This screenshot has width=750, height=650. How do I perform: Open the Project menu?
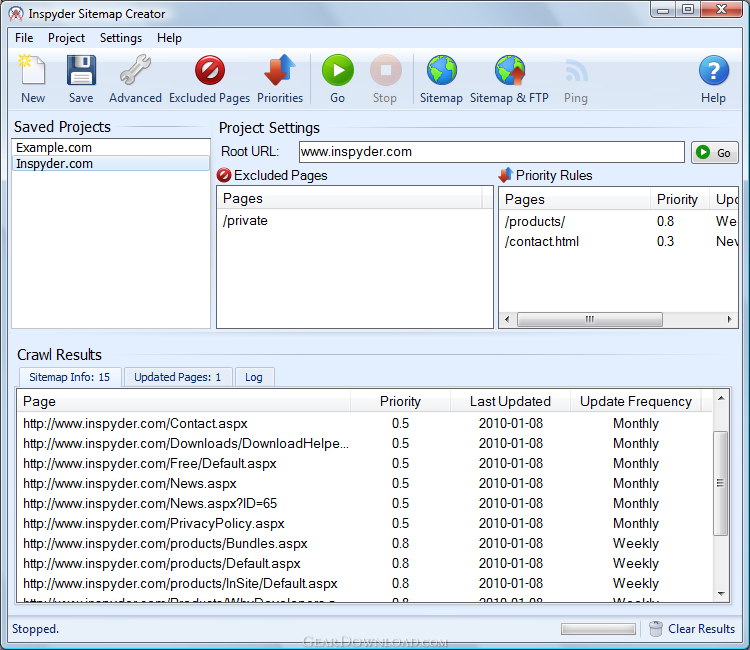[66, 38]
